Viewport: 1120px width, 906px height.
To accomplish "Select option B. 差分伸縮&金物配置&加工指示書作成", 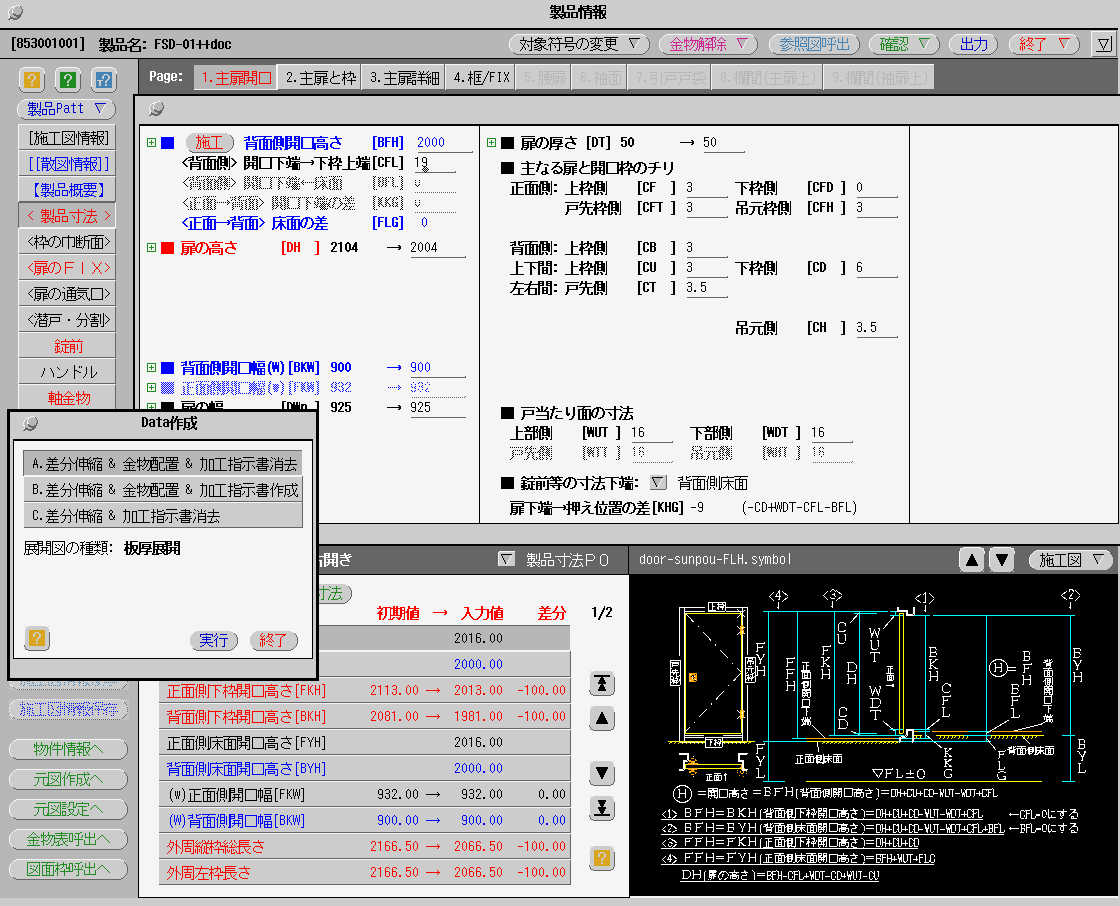I will pyautogui.click(x=164, y=490).
